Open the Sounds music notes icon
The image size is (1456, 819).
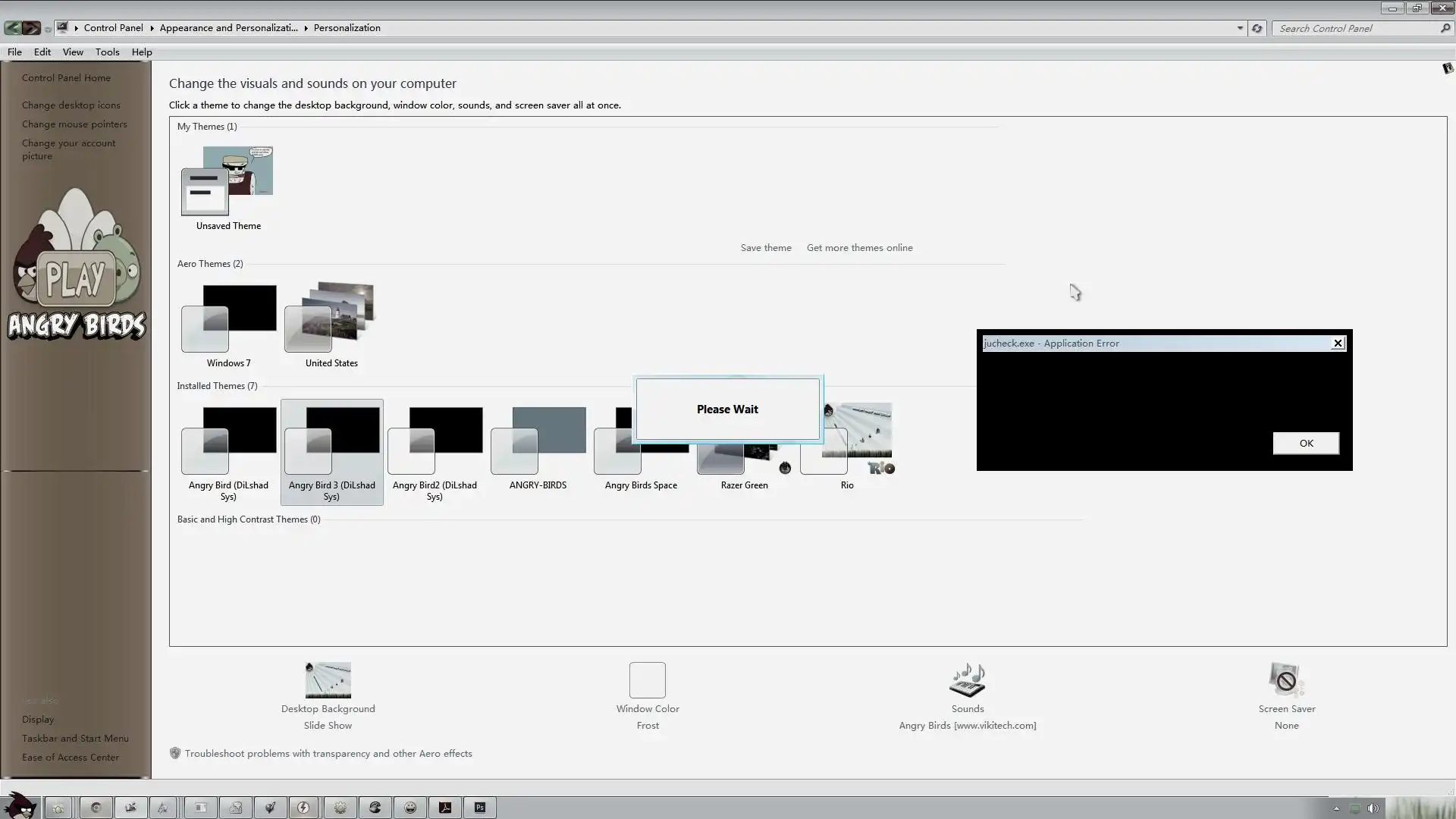coord(967,680)
